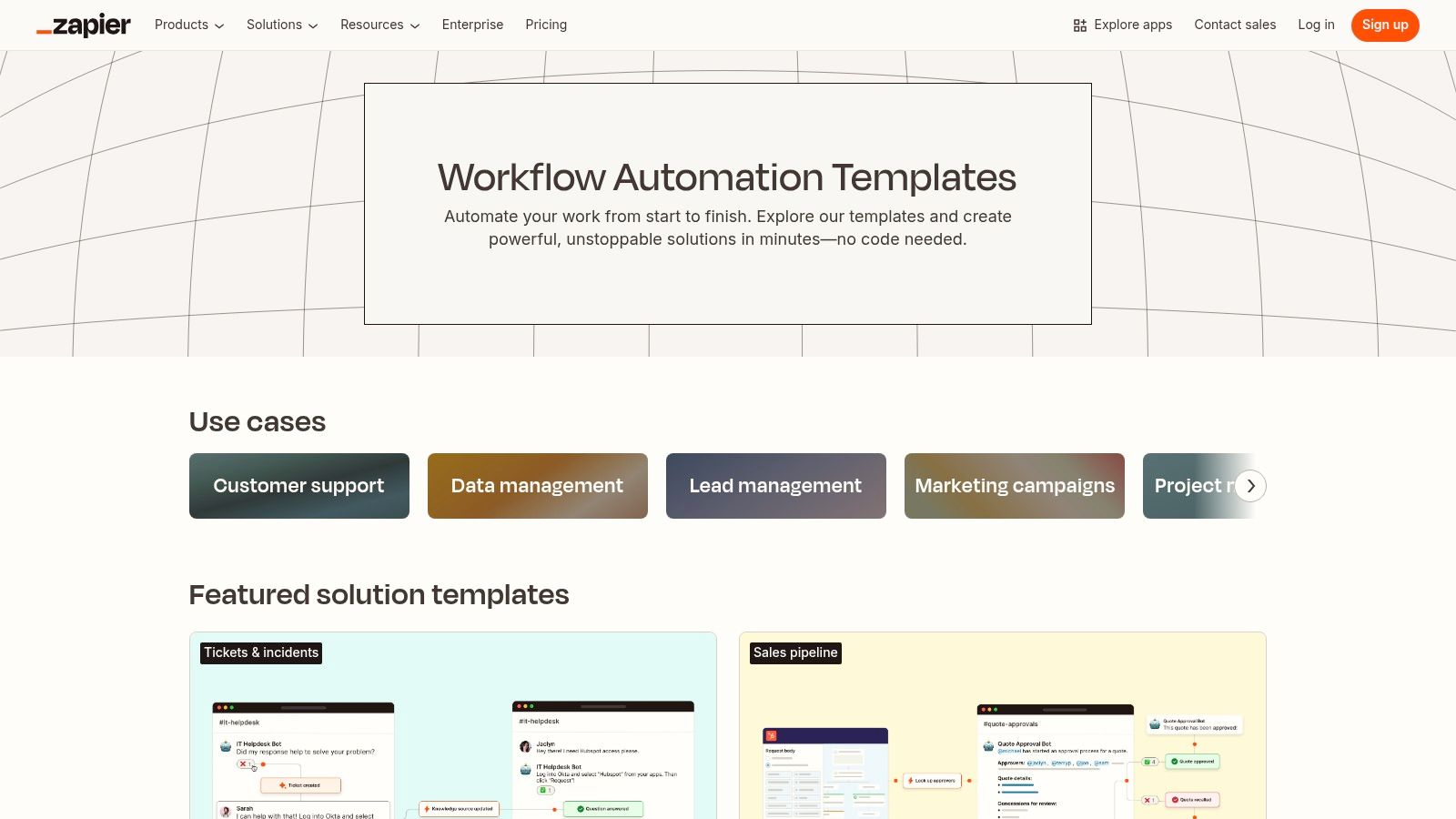This screenshot has width=1456, height=819.
Task: Click the right arrow to scroll use cases
Action: tap(1250, 486)
